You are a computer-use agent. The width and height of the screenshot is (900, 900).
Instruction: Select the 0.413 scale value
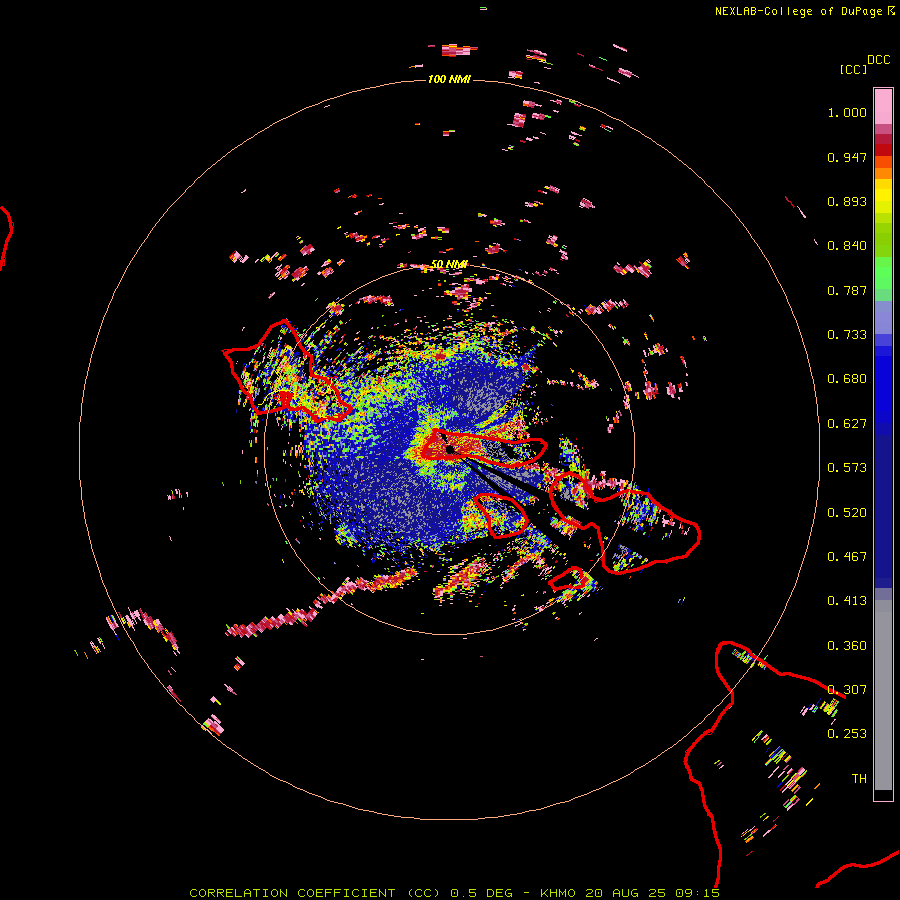847,601
